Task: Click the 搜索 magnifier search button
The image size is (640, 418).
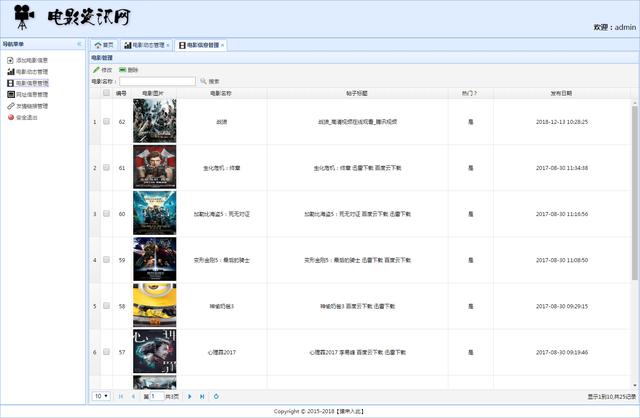Action: (210, 81)
